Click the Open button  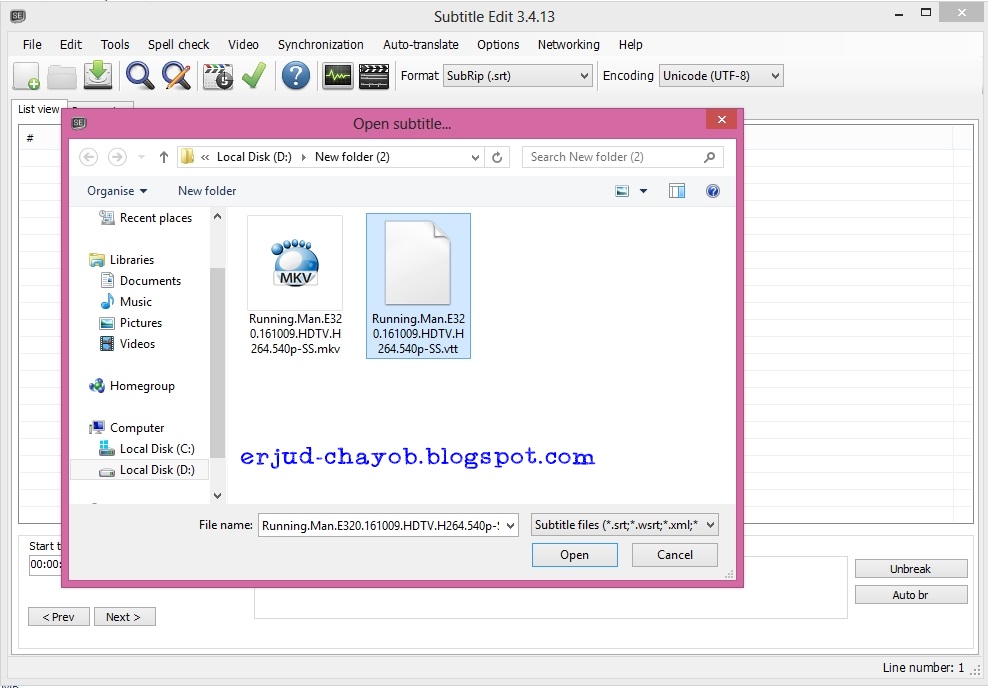point(575,555)
